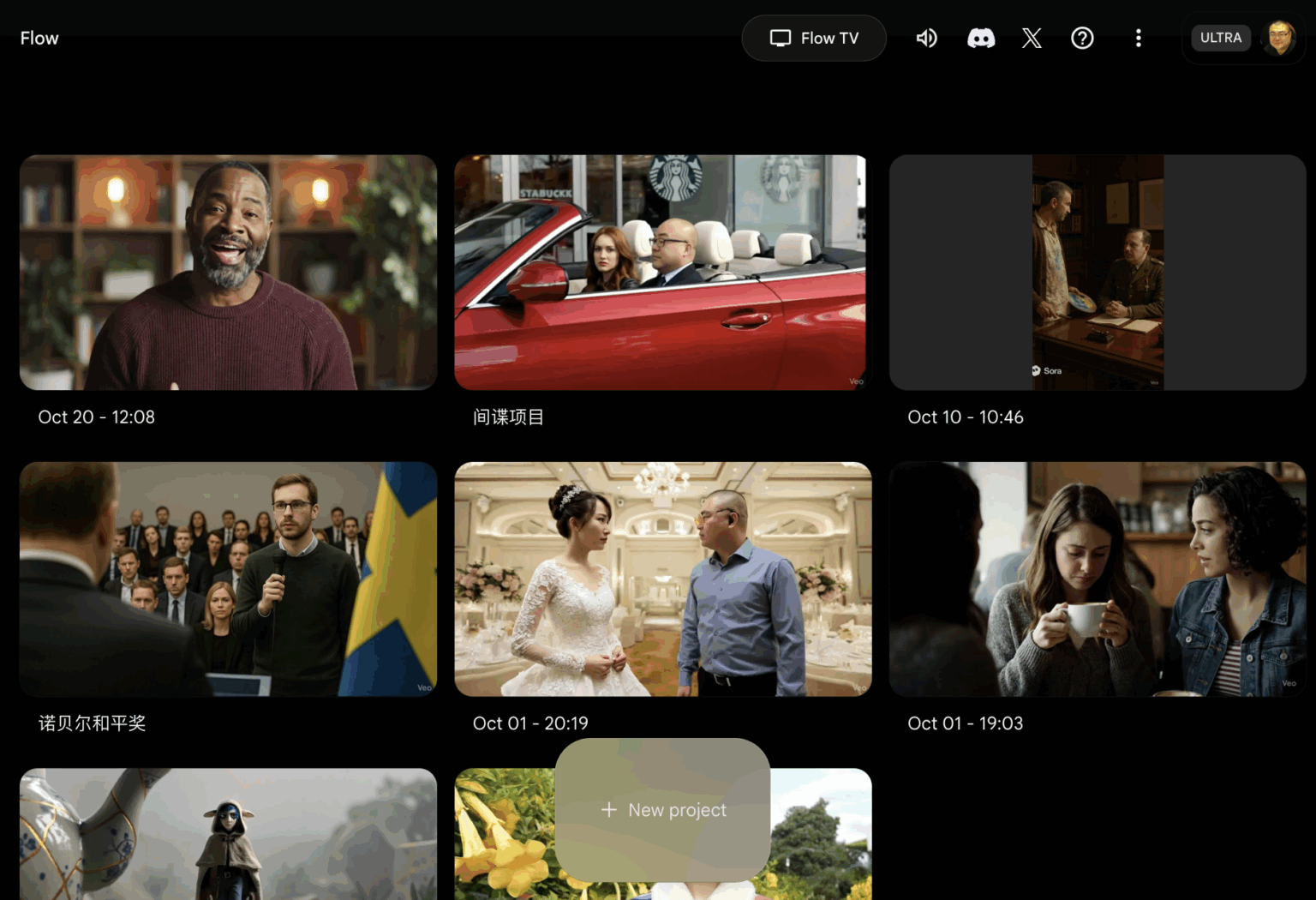Click the ULTRA plan badge
This screenshot has height=900, width=1316.
pyautogui.click(x=1220, y=38)
